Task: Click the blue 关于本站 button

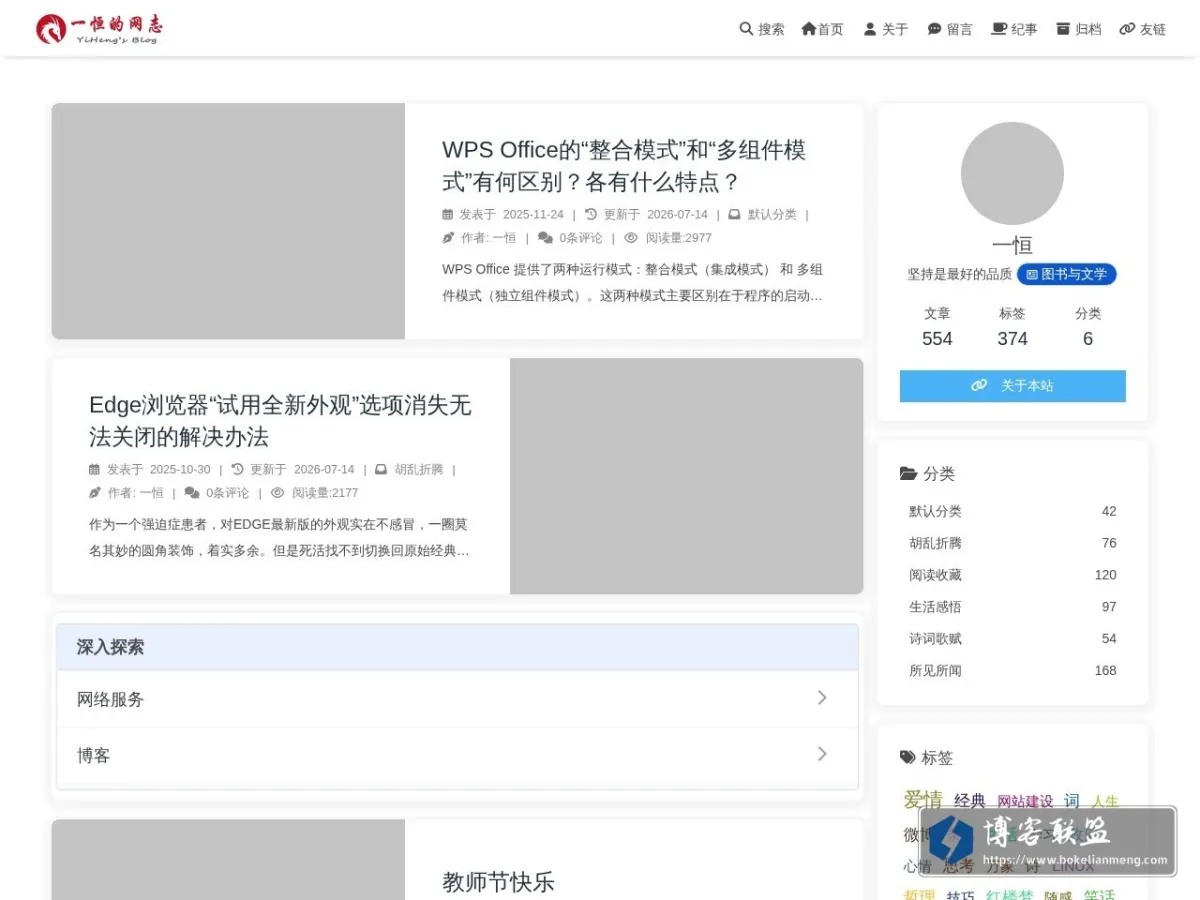Action: pos(1013,386)
